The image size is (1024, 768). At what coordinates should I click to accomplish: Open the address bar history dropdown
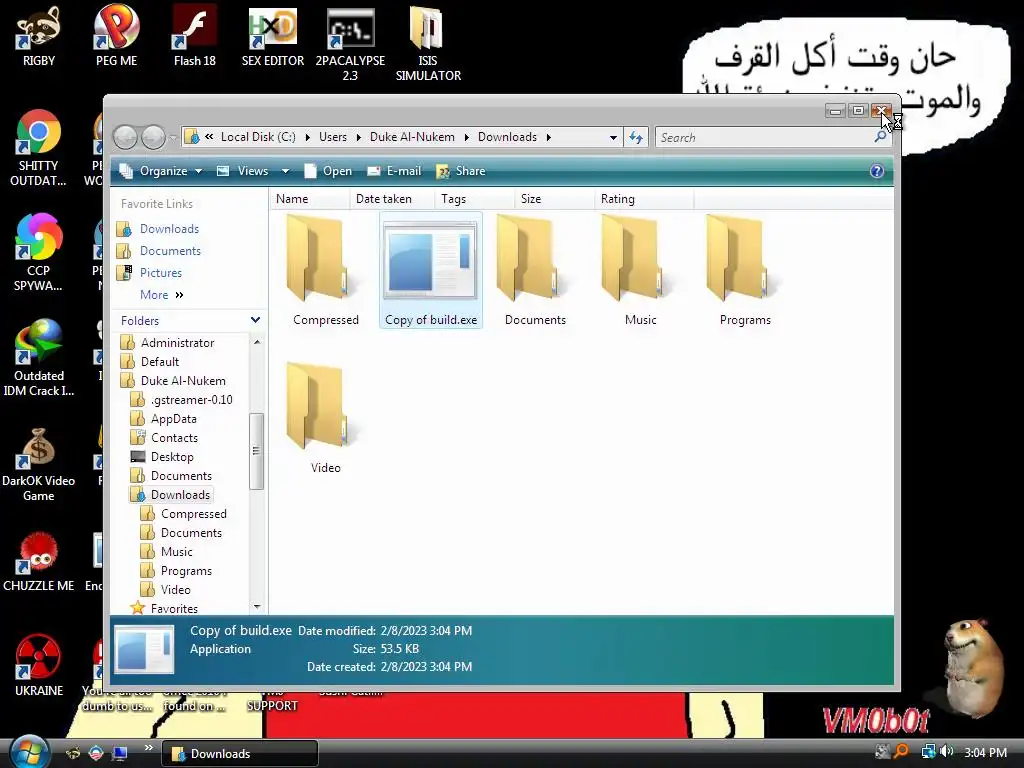tap(613, 138)
